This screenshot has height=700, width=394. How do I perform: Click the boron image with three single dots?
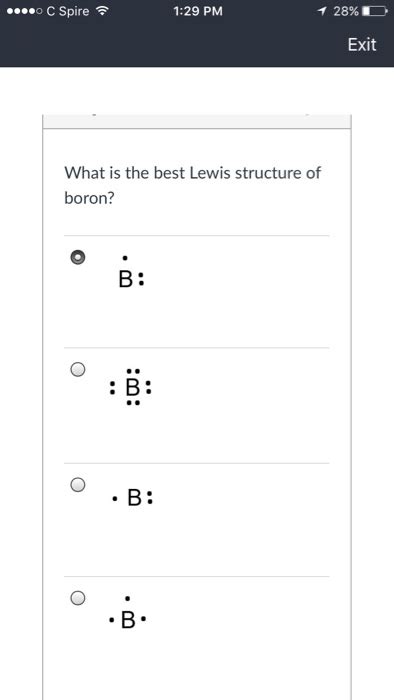pyautogui.click(x=128, y=612)
